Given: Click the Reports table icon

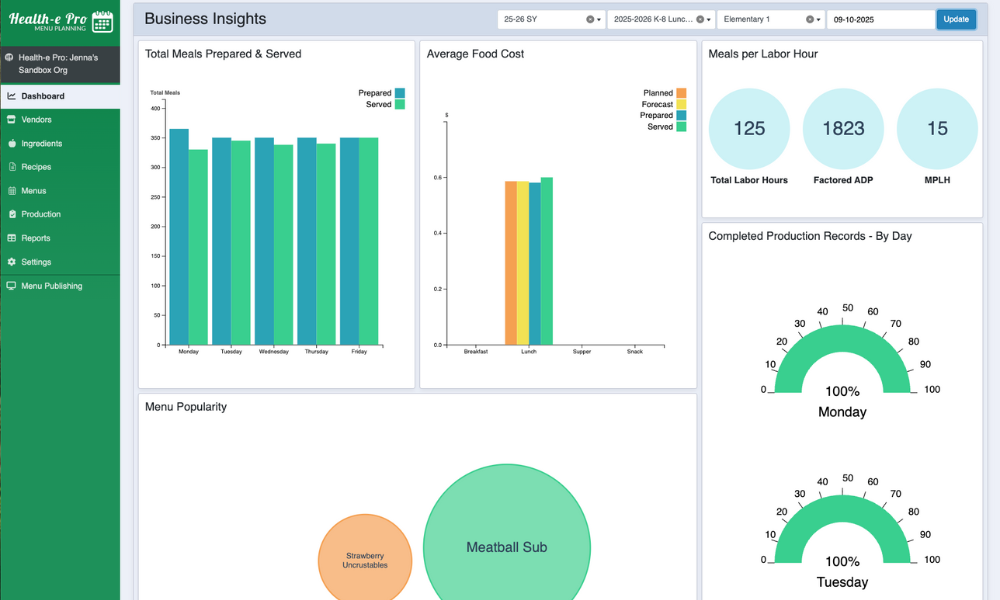Looking at the screenshot, I should (x=11, y=238).
